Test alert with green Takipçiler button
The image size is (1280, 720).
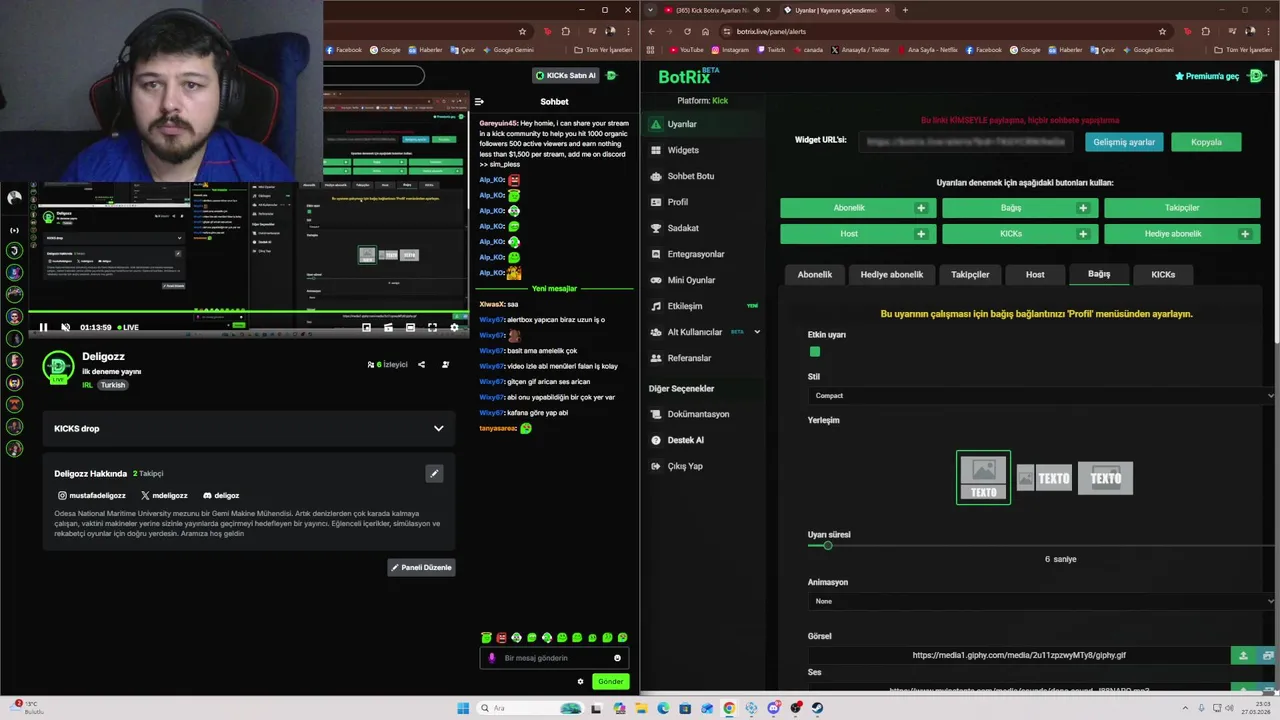[1182, 208]
